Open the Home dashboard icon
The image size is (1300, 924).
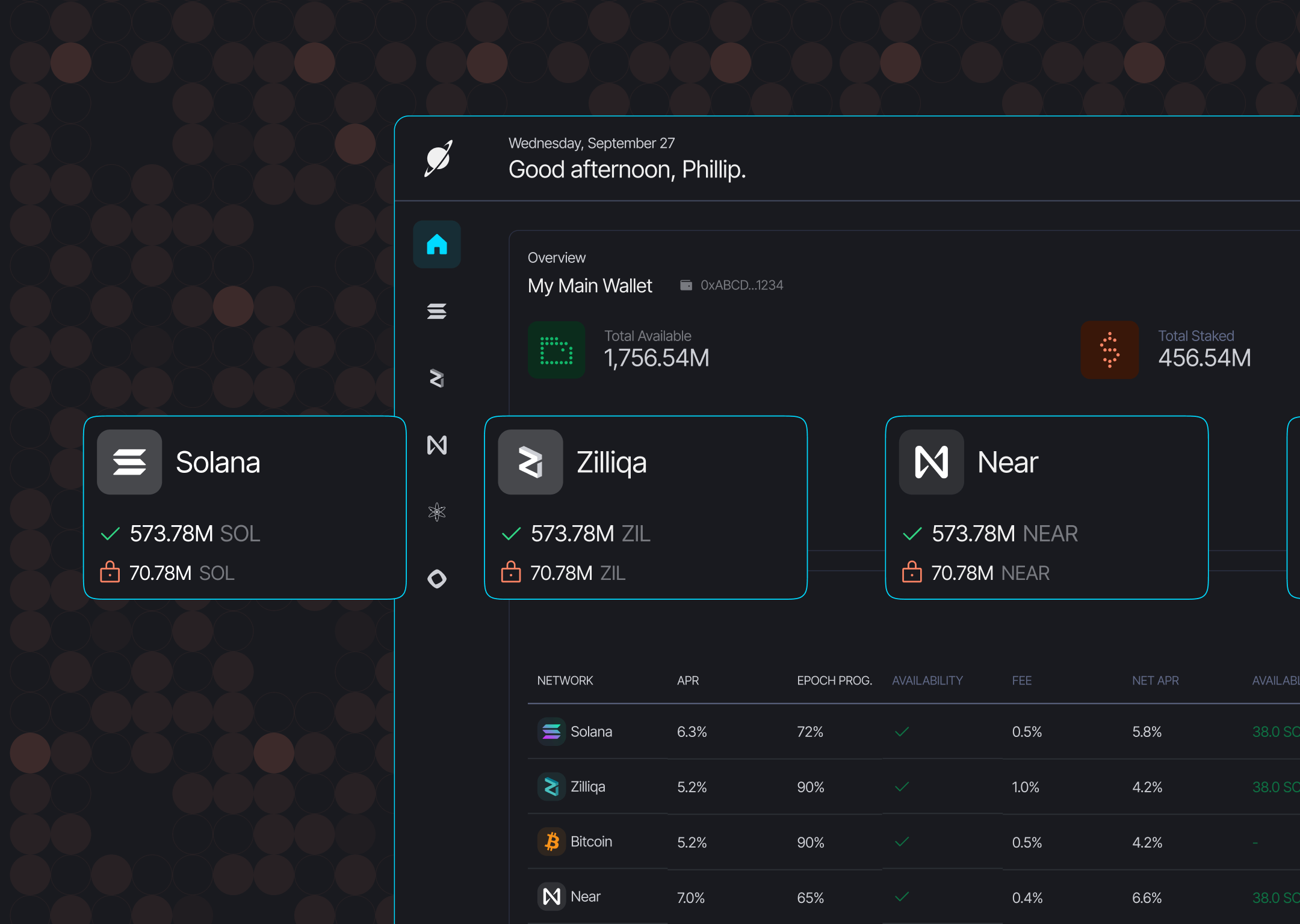coord(436,245)
